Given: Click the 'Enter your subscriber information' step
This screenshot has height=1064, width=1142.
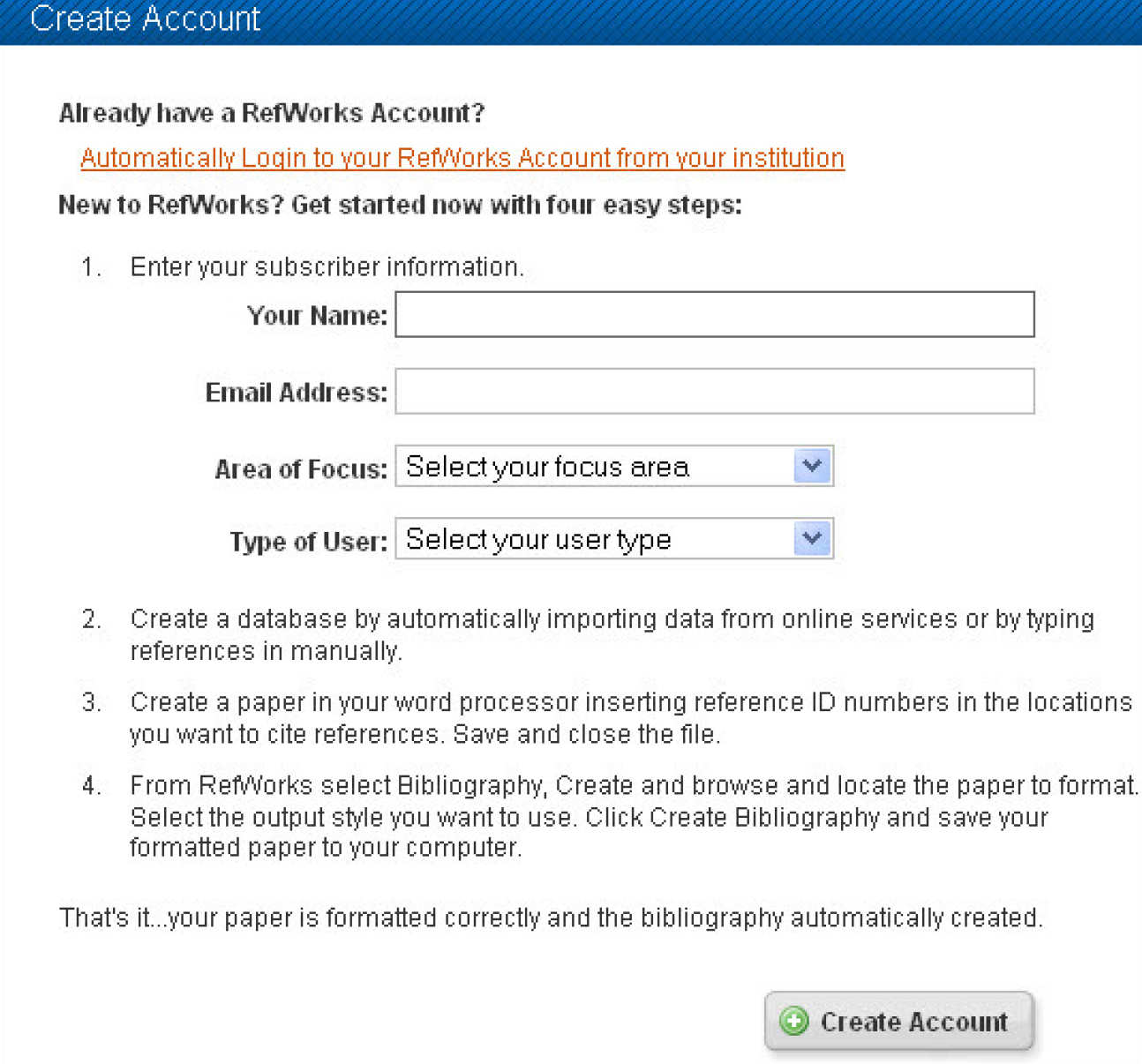Looking at the screenshot, I should click(327, 266).
